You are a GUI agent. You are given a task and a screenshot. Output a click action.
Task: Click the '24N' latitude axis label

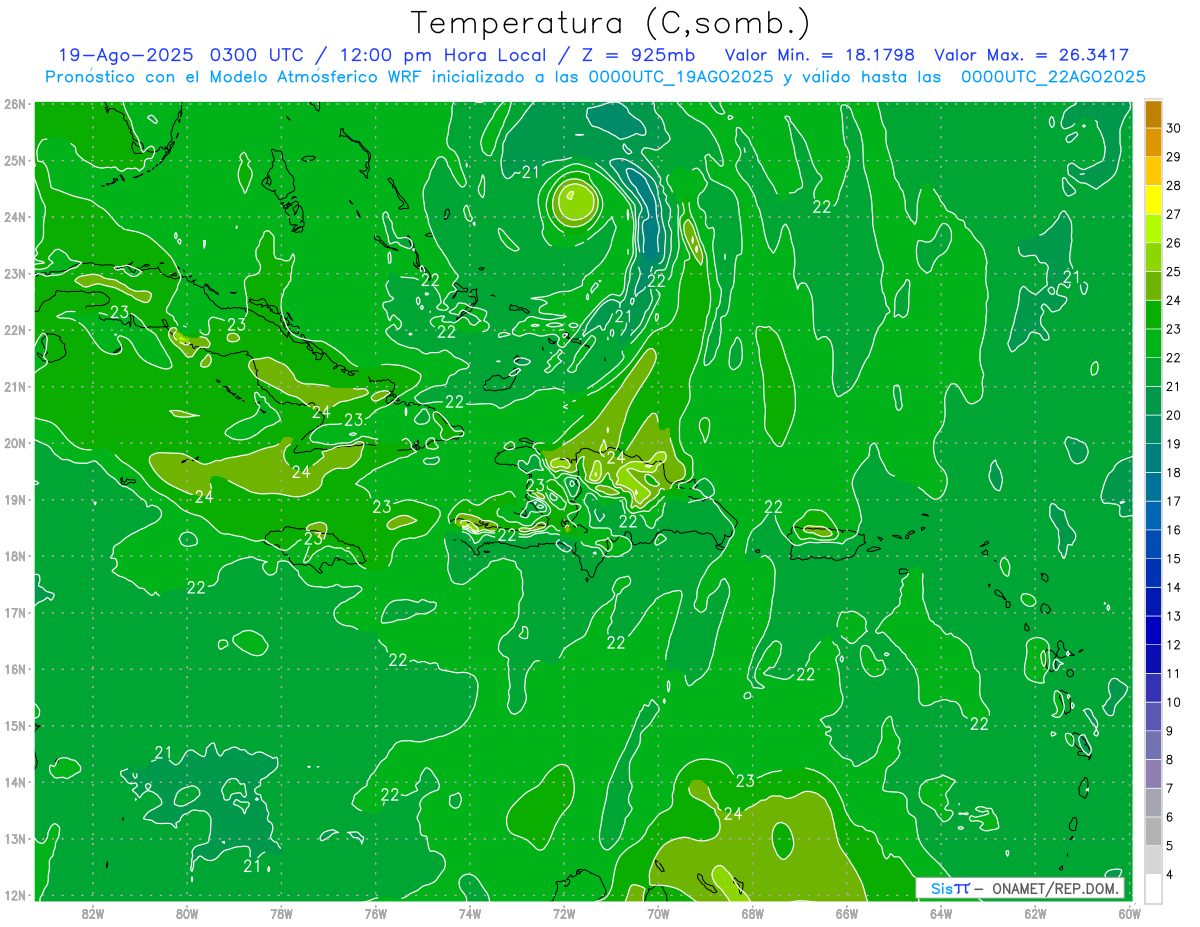(15, 217)
